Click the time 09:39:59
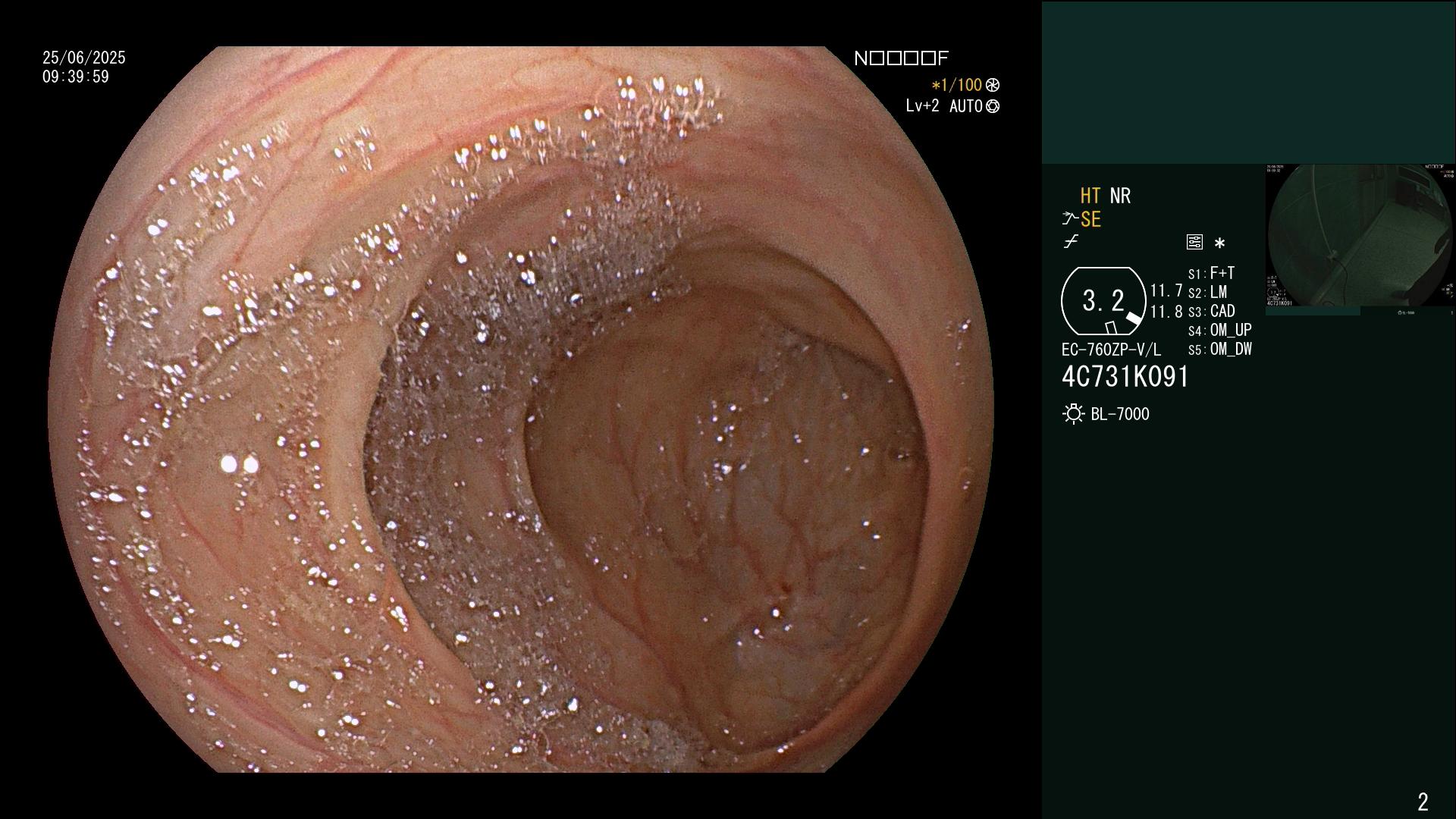The image size is (1456, 819). click(x=76, y=77)
